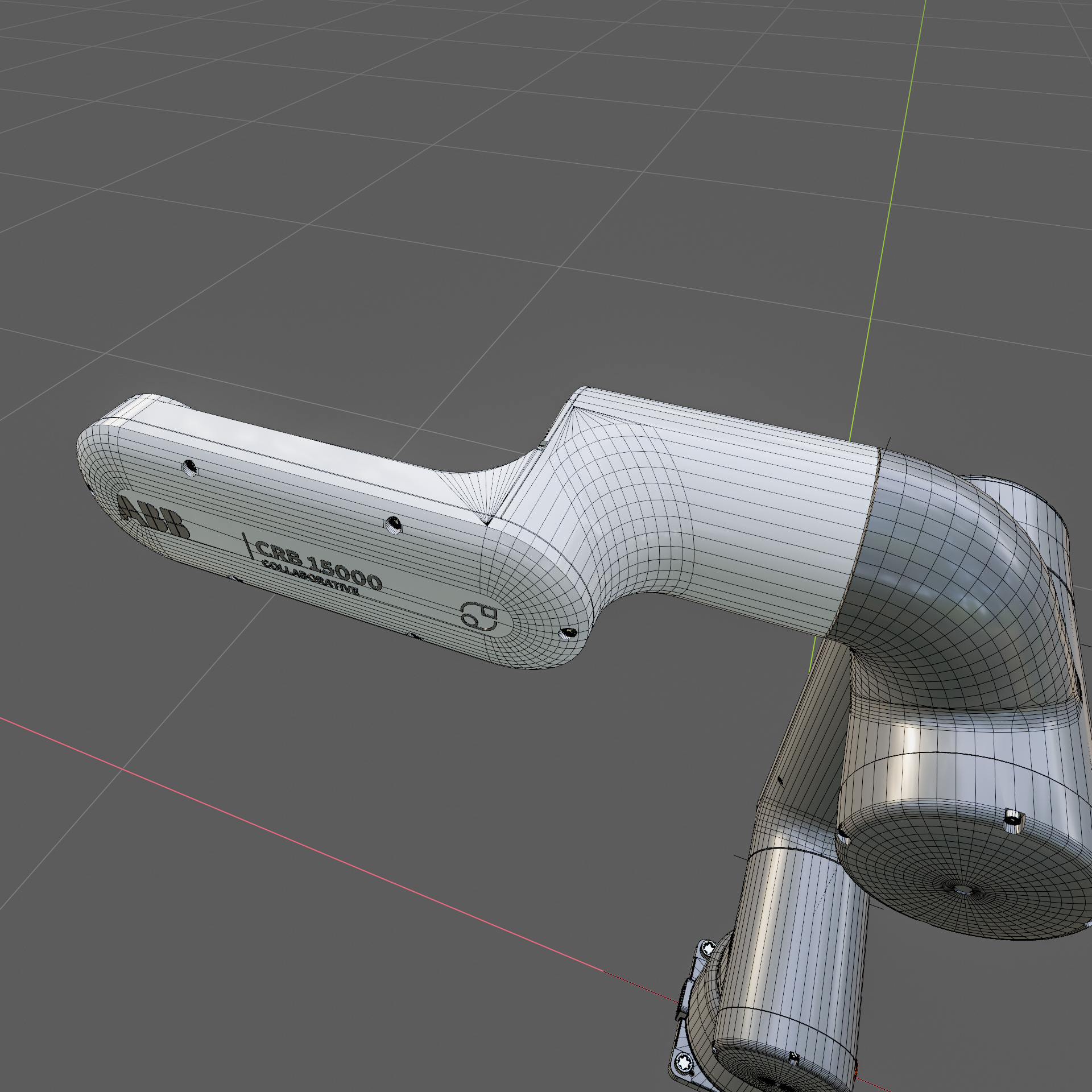
Task: Click the screw hole above the ABB logo
Action: 189,469
